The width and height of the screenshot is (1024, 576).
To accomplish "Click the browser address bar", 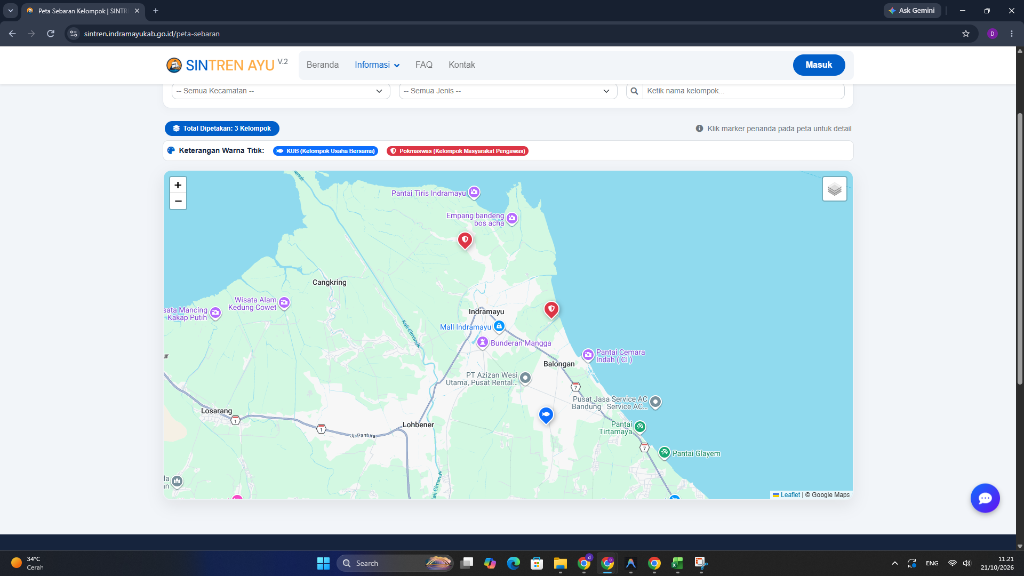I will click(509, 33).
